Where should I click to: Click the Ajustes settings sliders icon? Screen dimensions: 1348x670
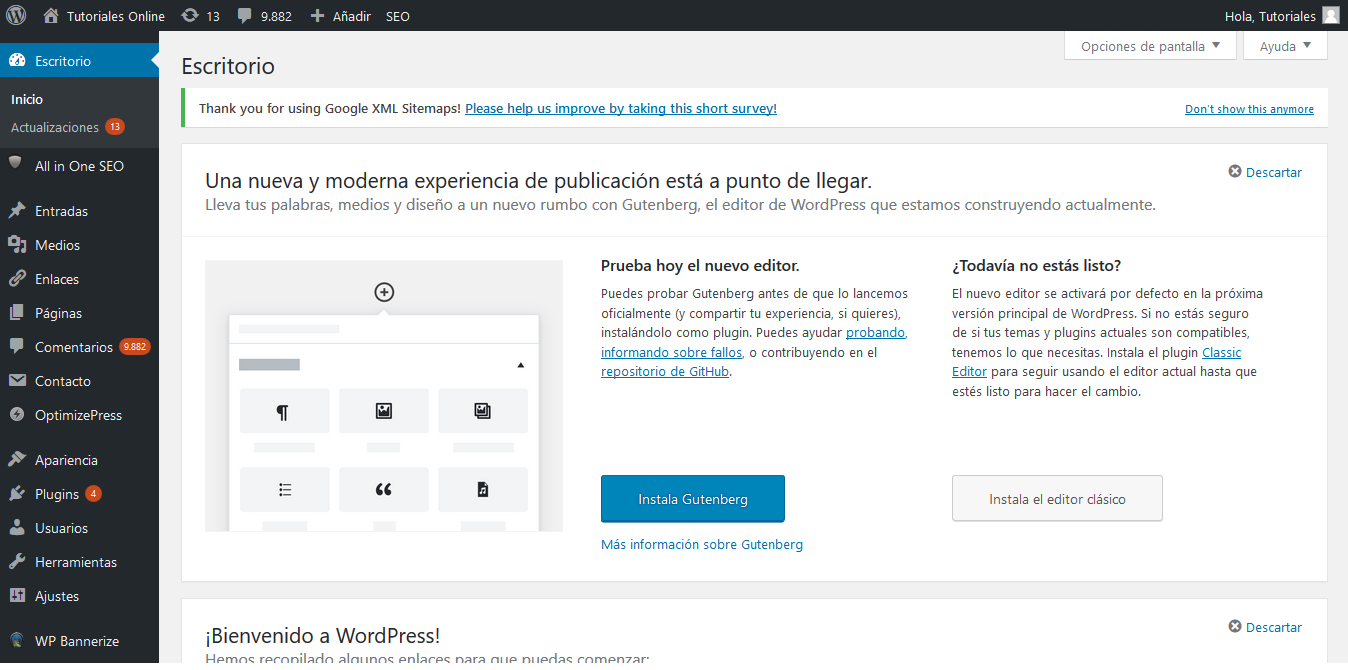tap(17, 596)
